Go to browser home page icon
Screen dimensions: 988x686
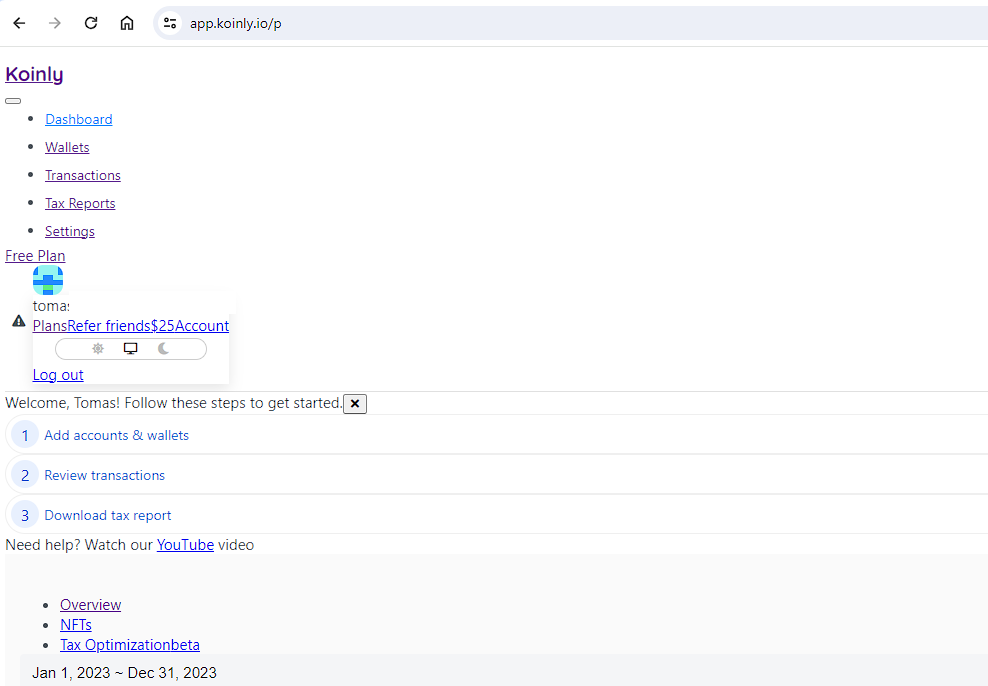point(127,23)
